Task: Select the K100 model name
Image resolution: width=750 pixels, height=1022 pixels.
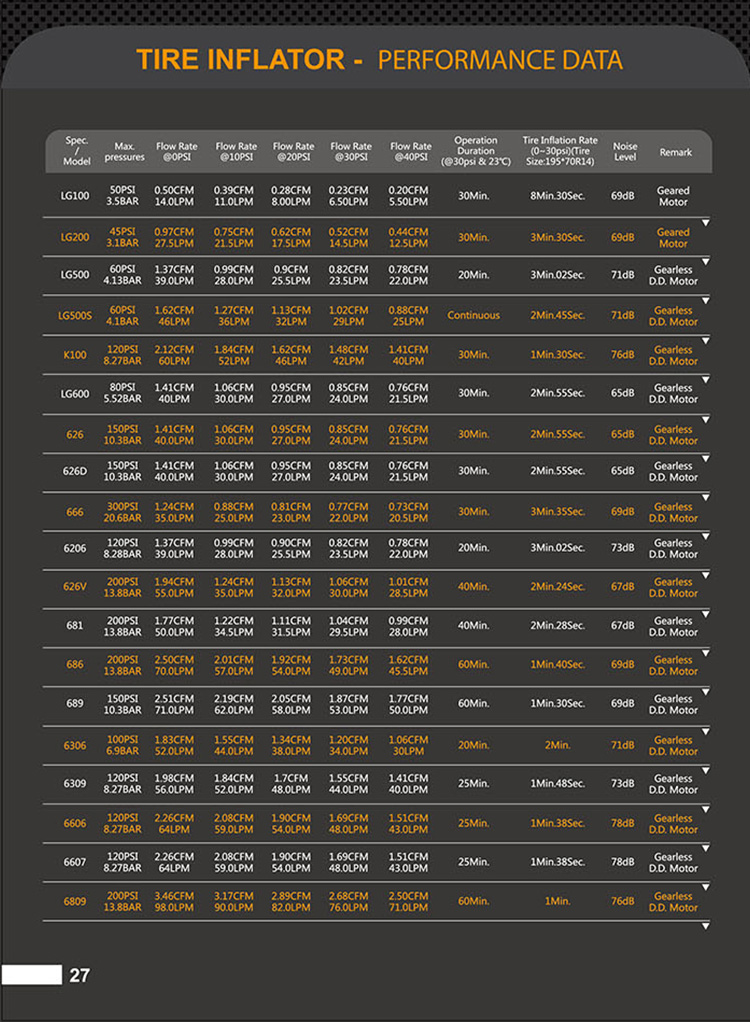Action: coord(75,355)
